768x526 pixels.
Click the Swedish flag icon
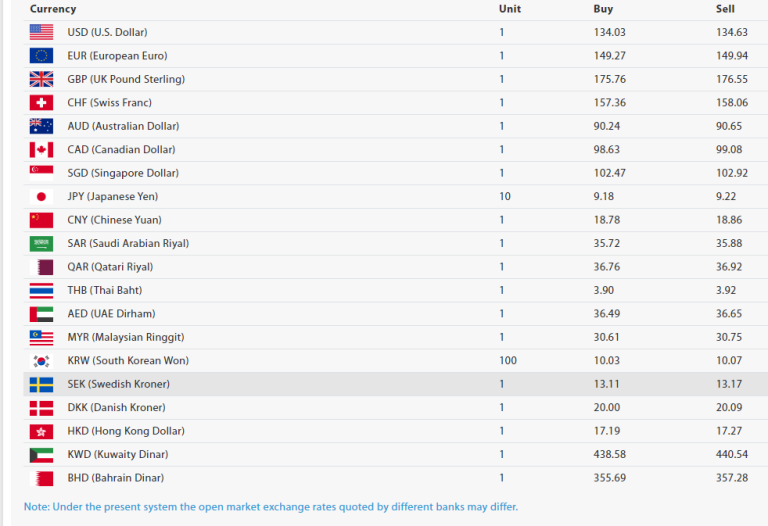41,384
